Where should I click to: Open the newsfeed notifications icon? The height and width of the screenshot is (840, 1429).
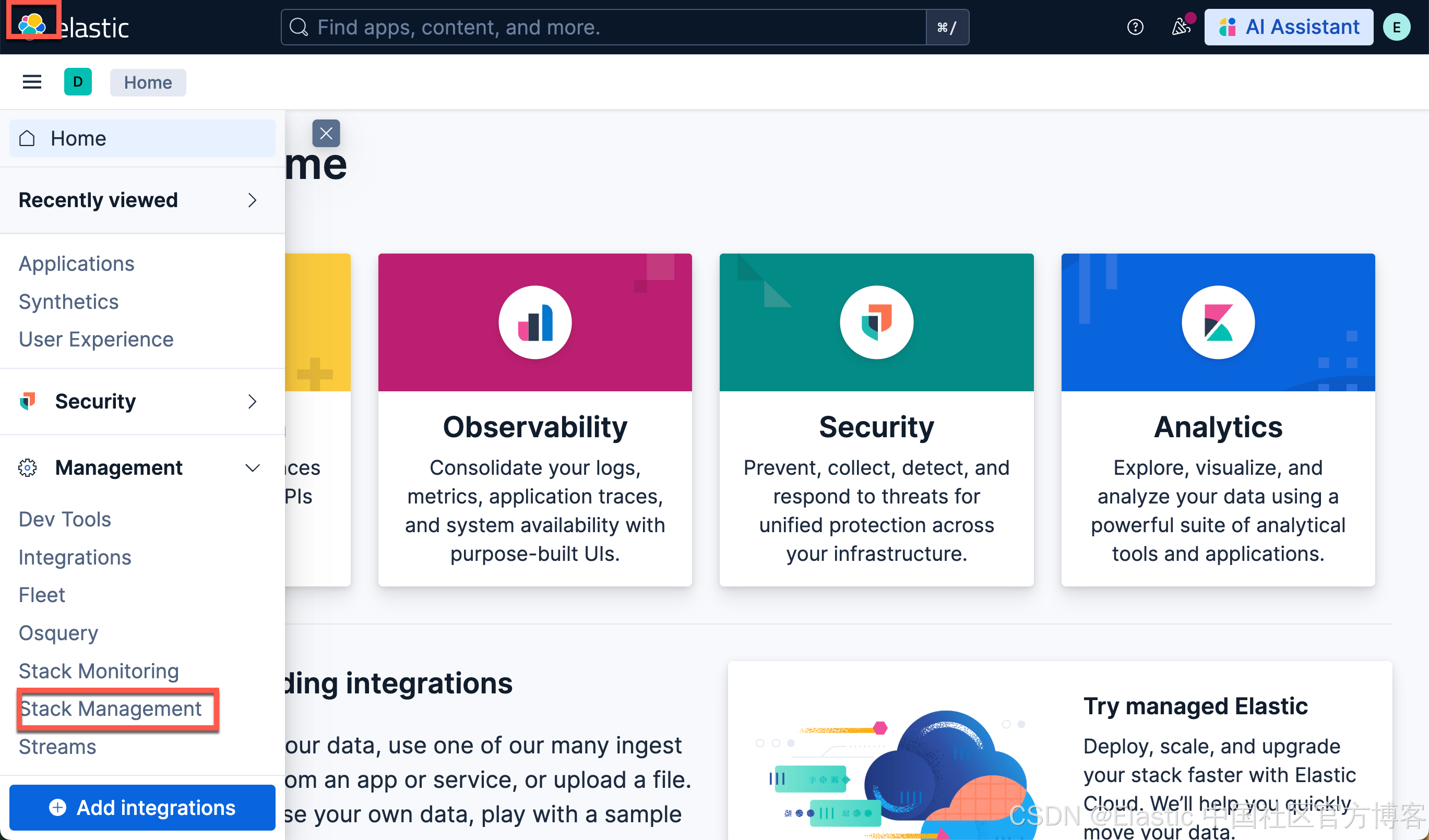[x=1181, y=27]
